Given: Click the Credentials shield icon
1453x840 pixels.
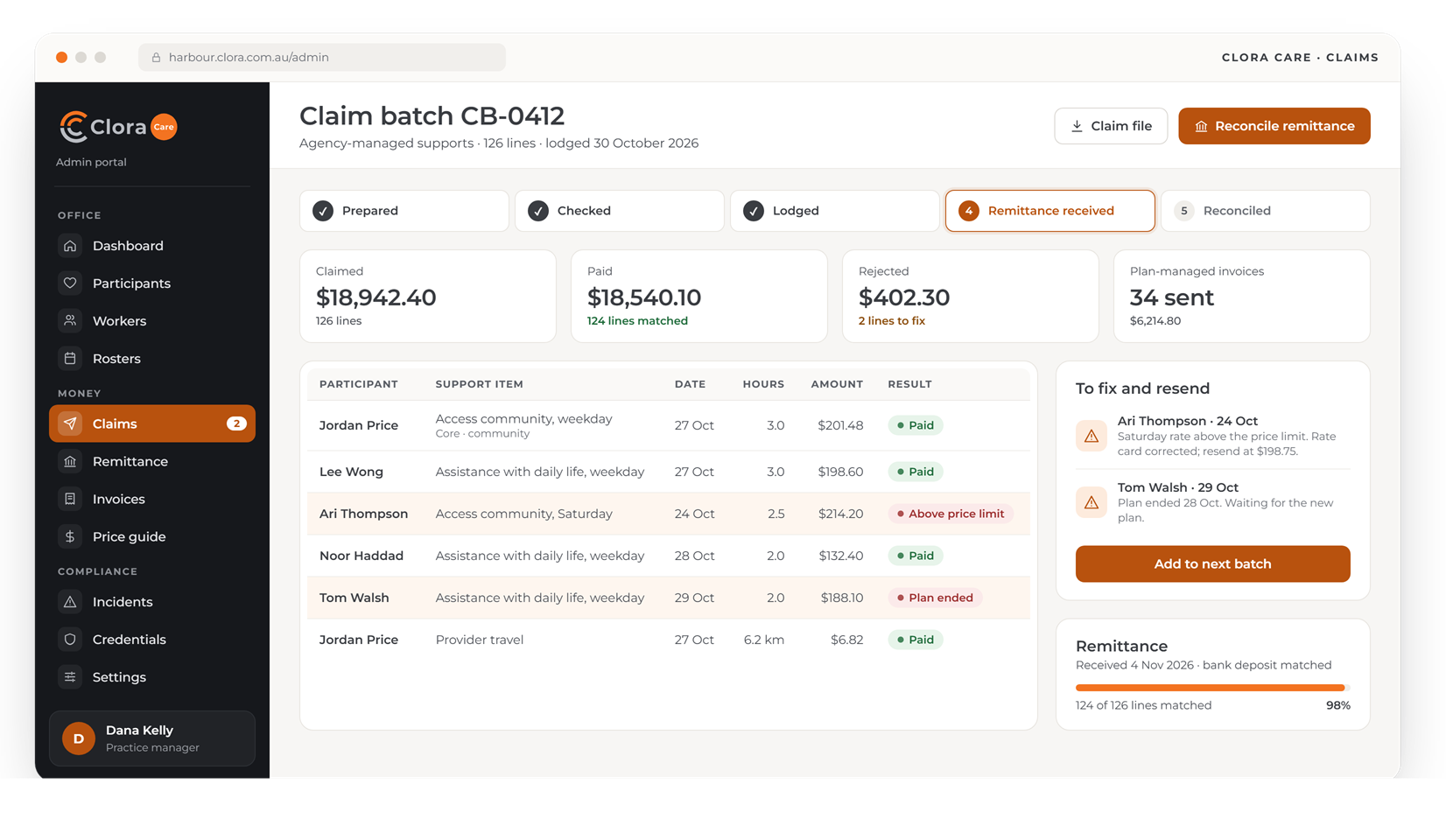Looking at the screenshot, I should [70, 640].
